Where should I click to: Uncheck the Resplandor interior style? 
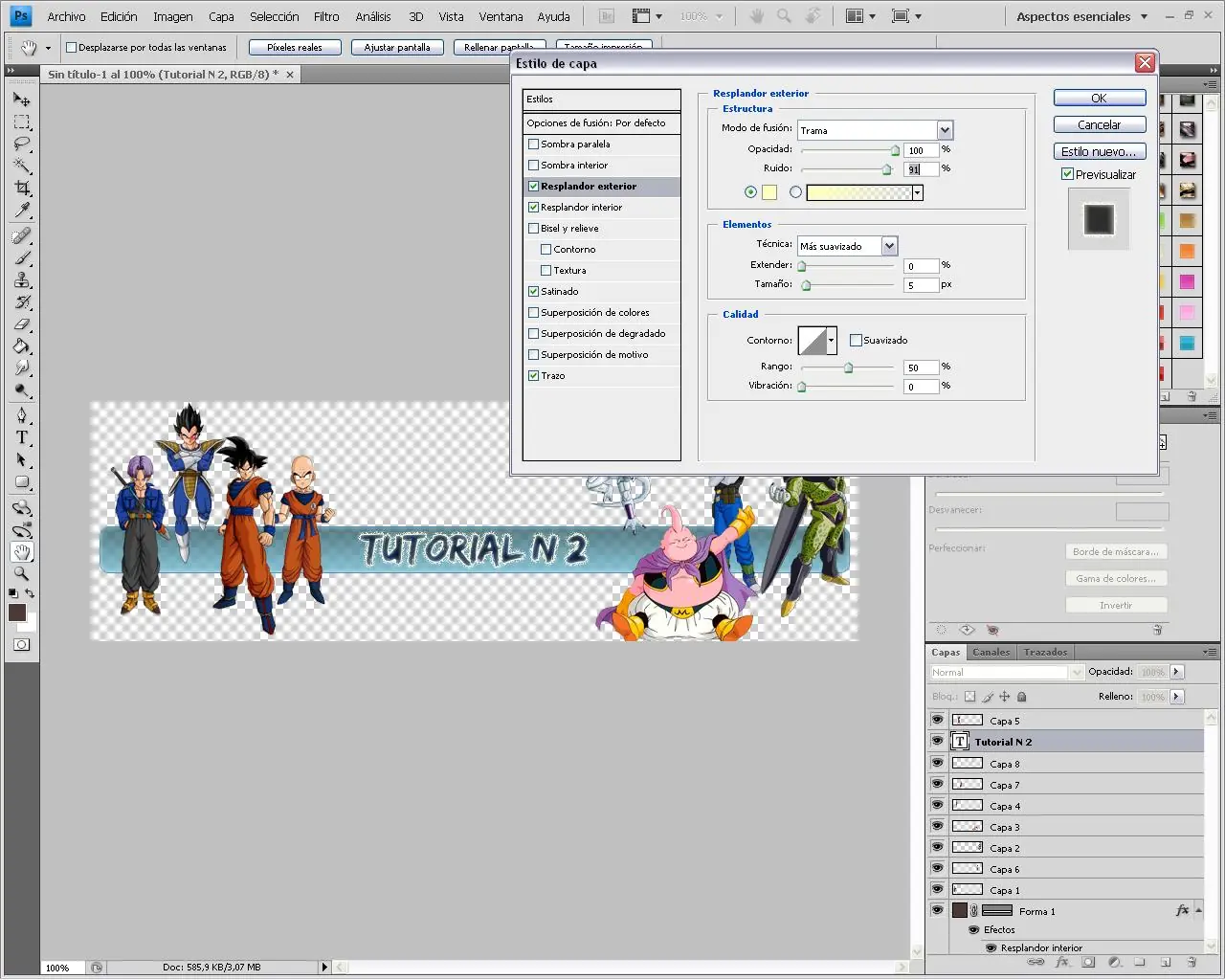533,208
